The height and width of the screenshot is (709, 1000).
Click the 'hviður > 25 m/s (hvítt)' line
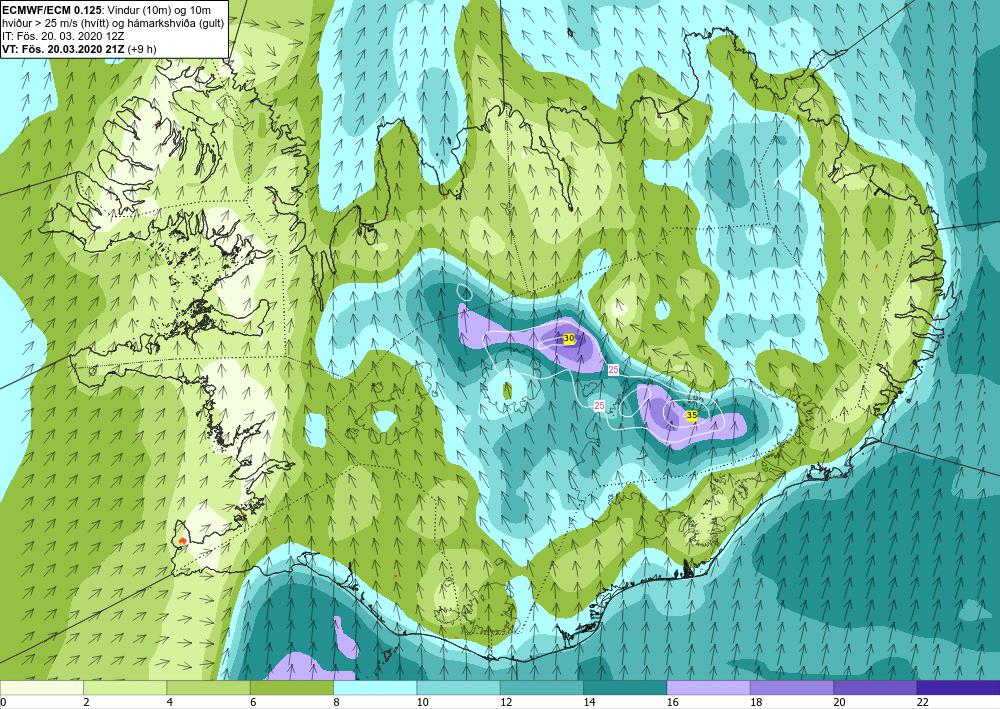[54, 23]
